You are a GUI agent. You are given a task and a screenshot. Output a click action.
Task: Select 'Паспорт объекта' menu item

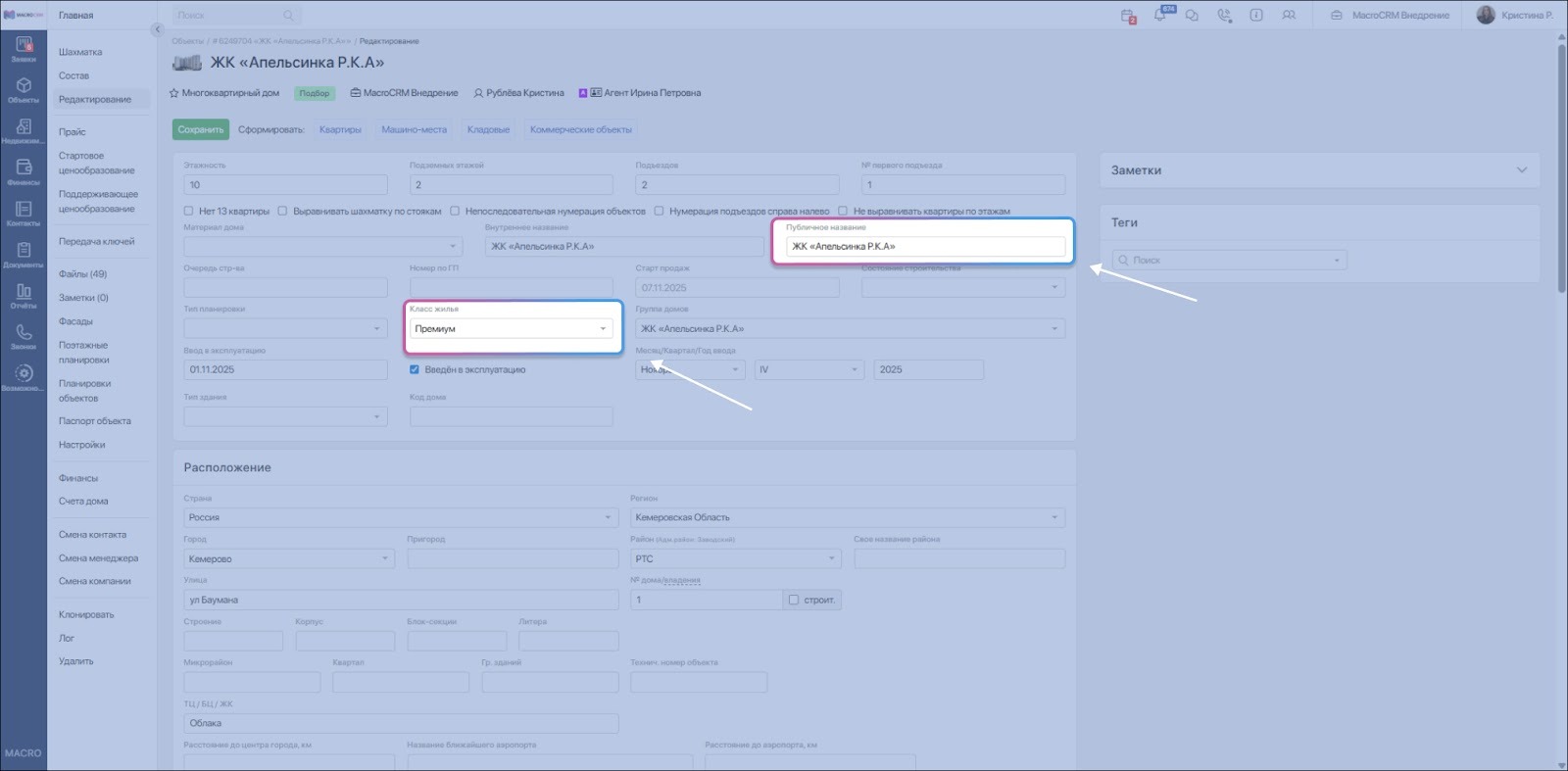tap(94, 421)
